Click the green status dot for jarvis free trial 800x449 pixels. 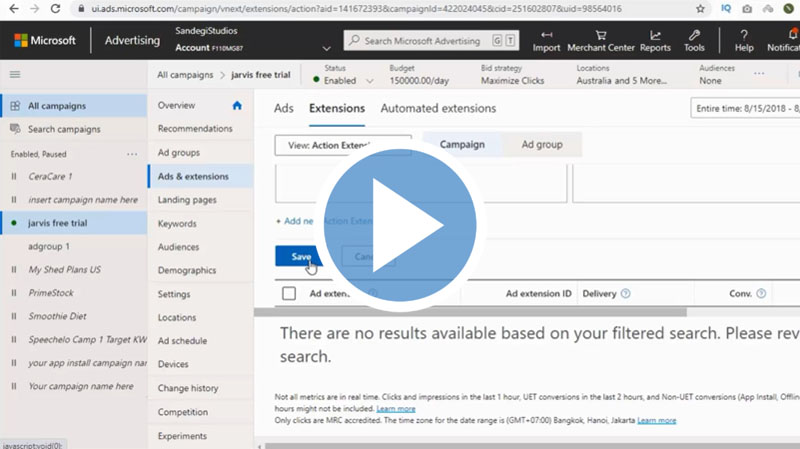tap(14, 223)
